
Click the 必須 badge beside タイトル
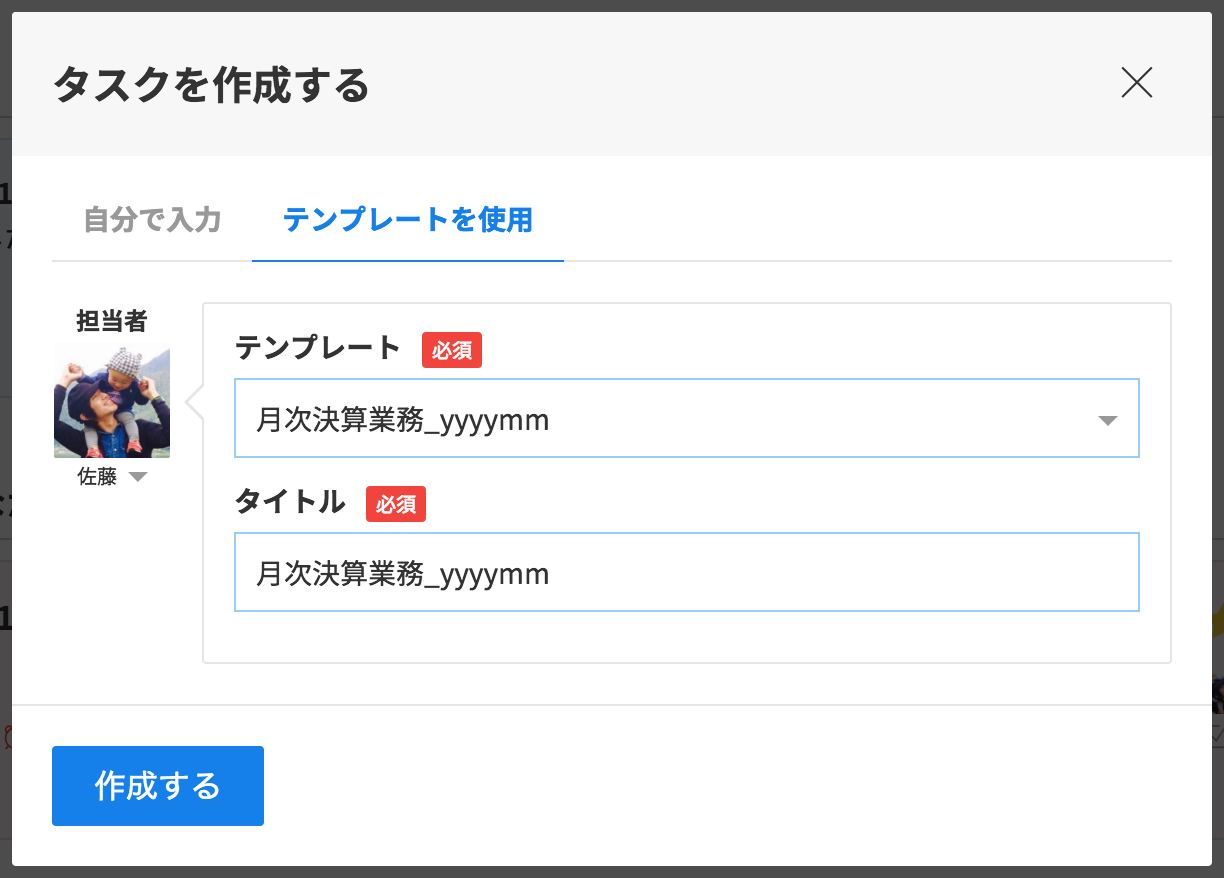tap(396, 504)
